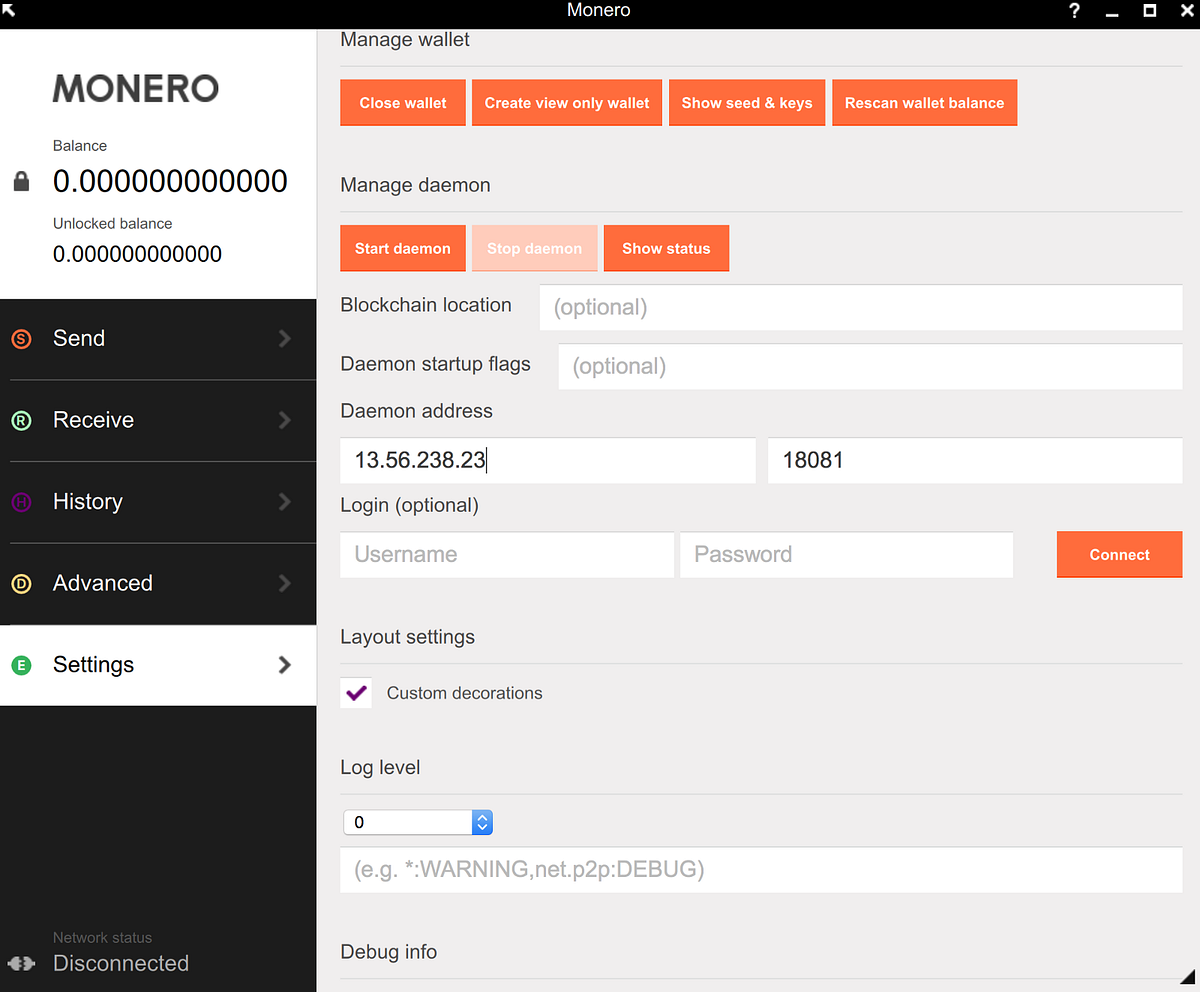
Task: Focus the Blockchain location field
Action: 861,307
